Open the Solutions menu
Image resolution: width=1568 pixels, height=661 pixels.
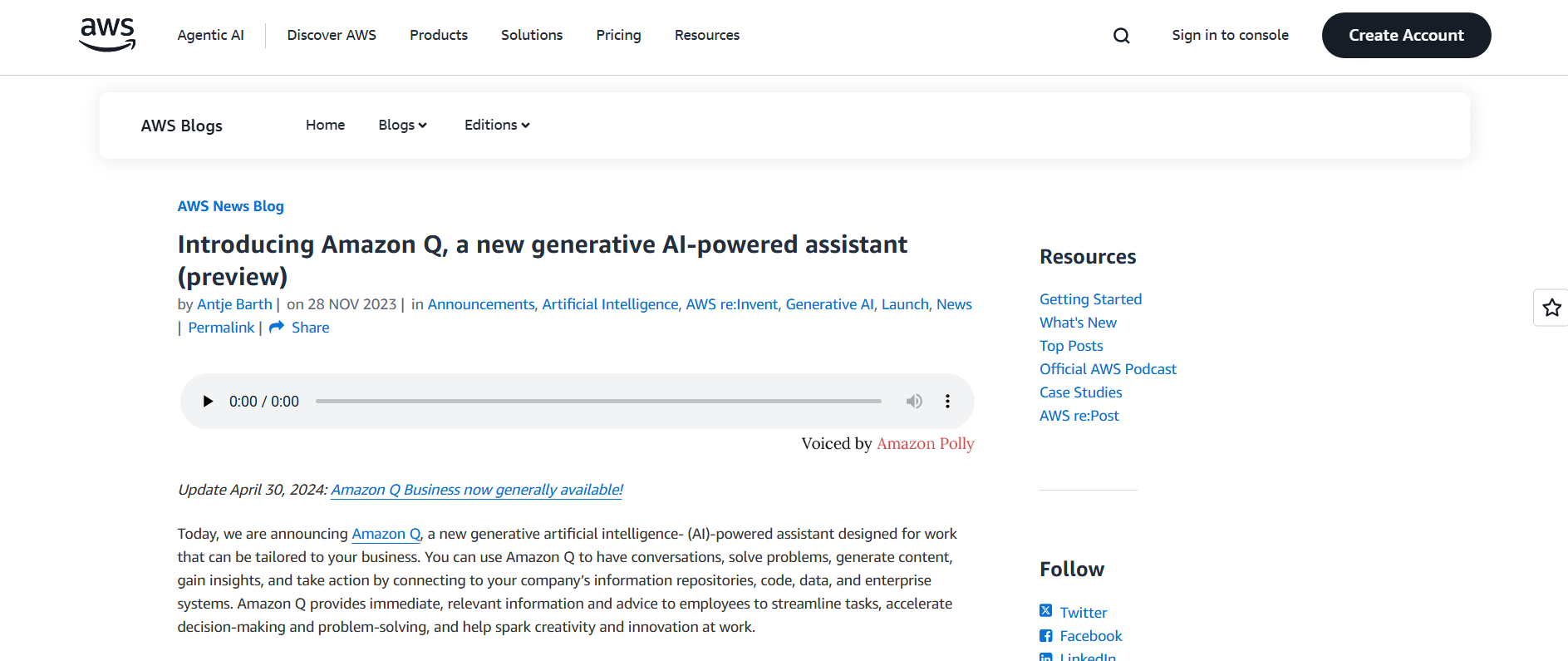(531, 35)
